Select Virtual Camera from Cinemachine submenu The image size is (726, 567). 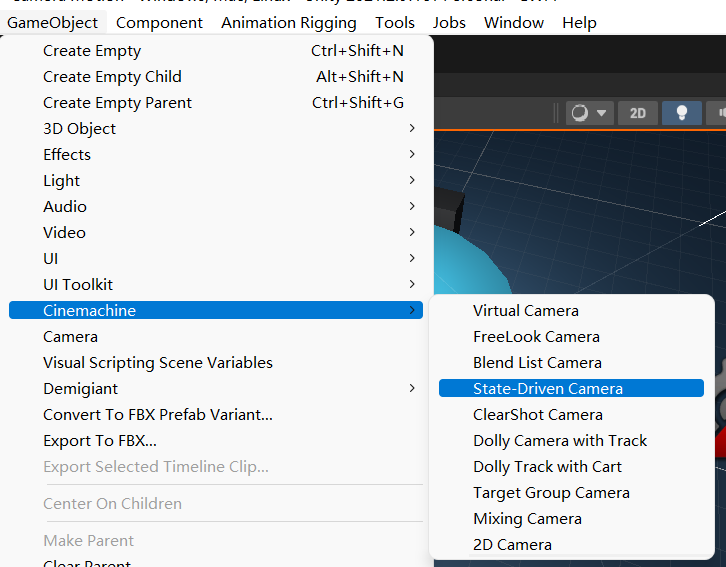[526, 310]
